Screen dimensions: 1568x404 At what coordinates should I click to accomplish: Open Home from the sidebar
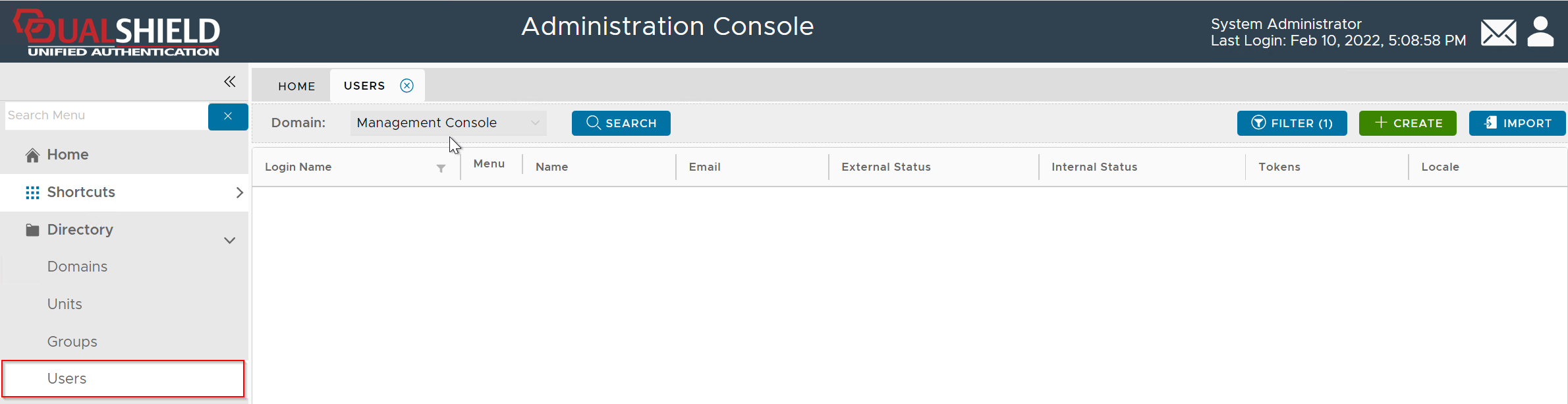pyautogui.click(x=67, y=155)
